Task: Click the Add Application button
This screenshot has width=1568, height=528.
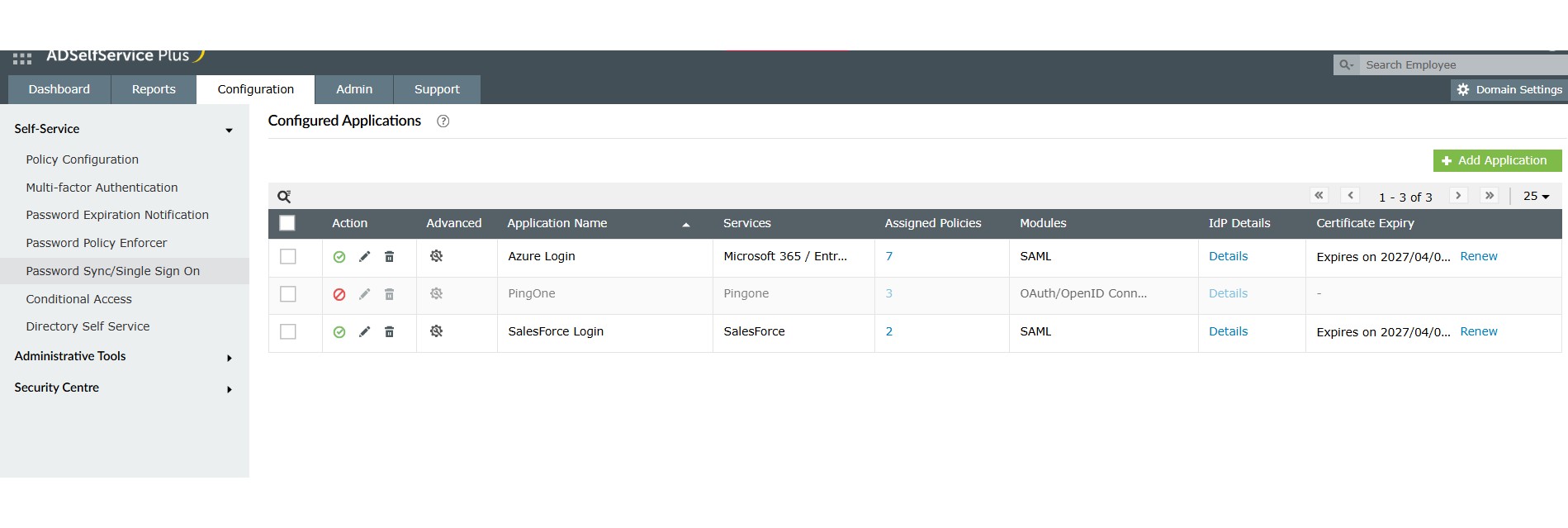Action: click(x=1496, y=160)
